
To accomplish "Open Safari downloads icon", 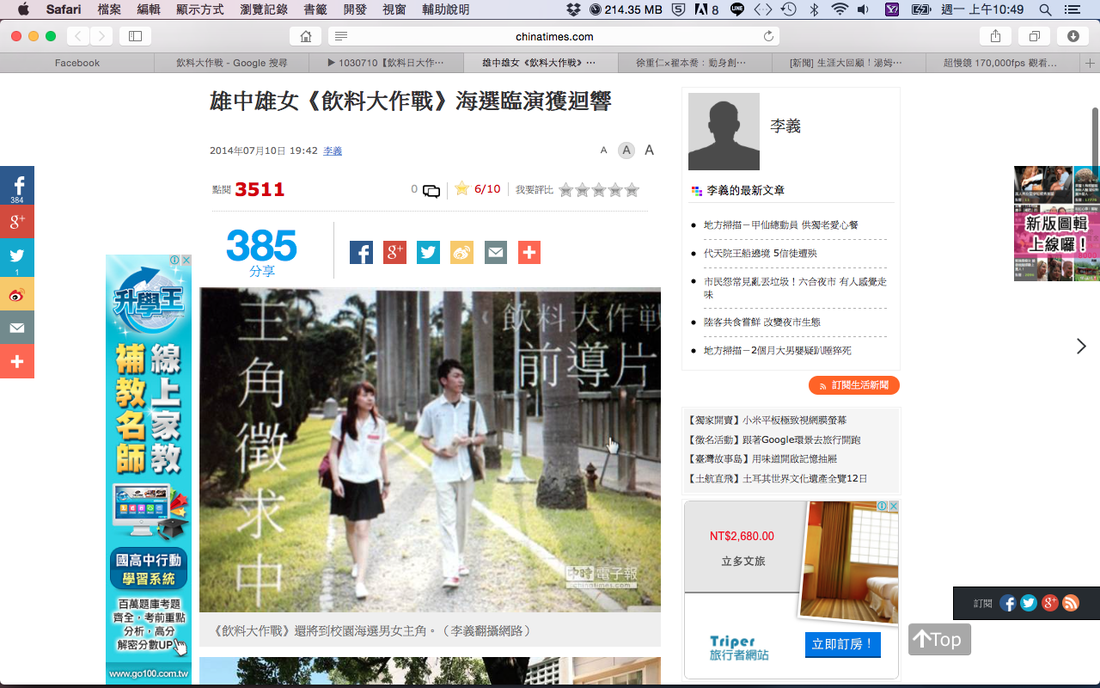I will pyautogui.click(x=1073, y=36).
